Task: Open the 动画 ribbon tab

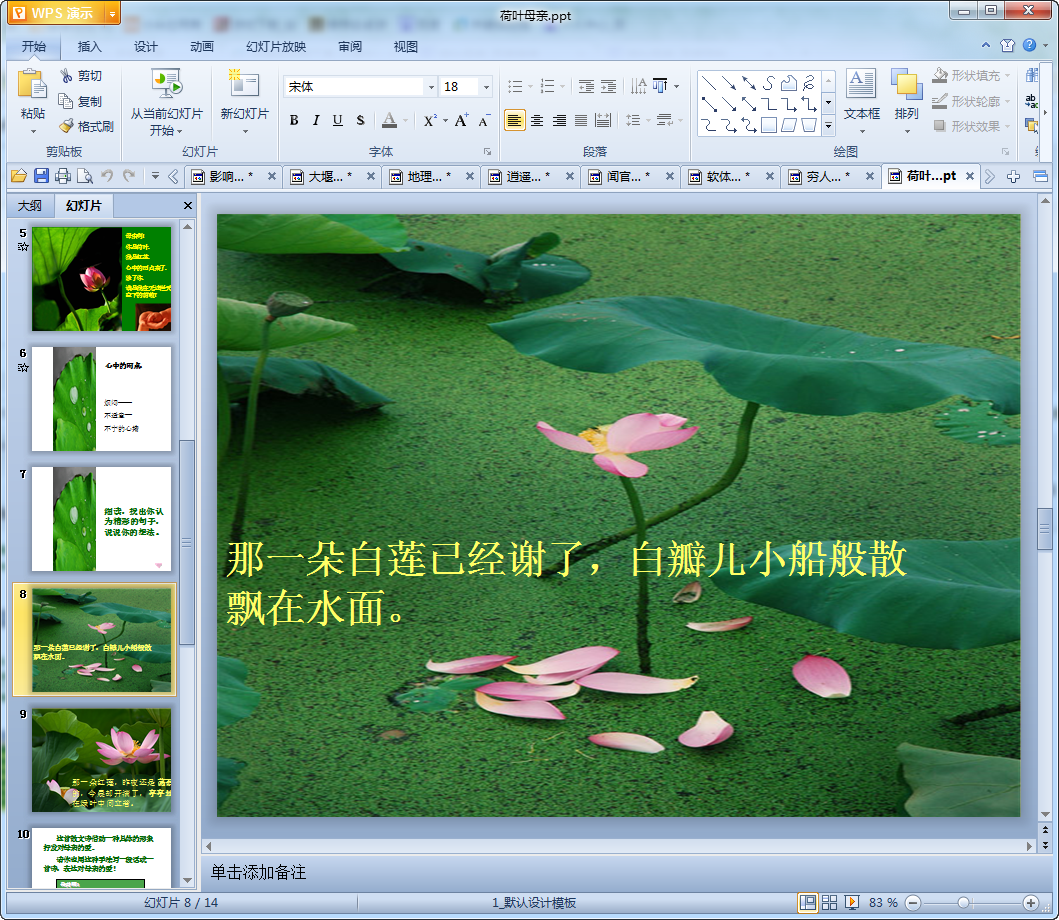Action: 202,47
